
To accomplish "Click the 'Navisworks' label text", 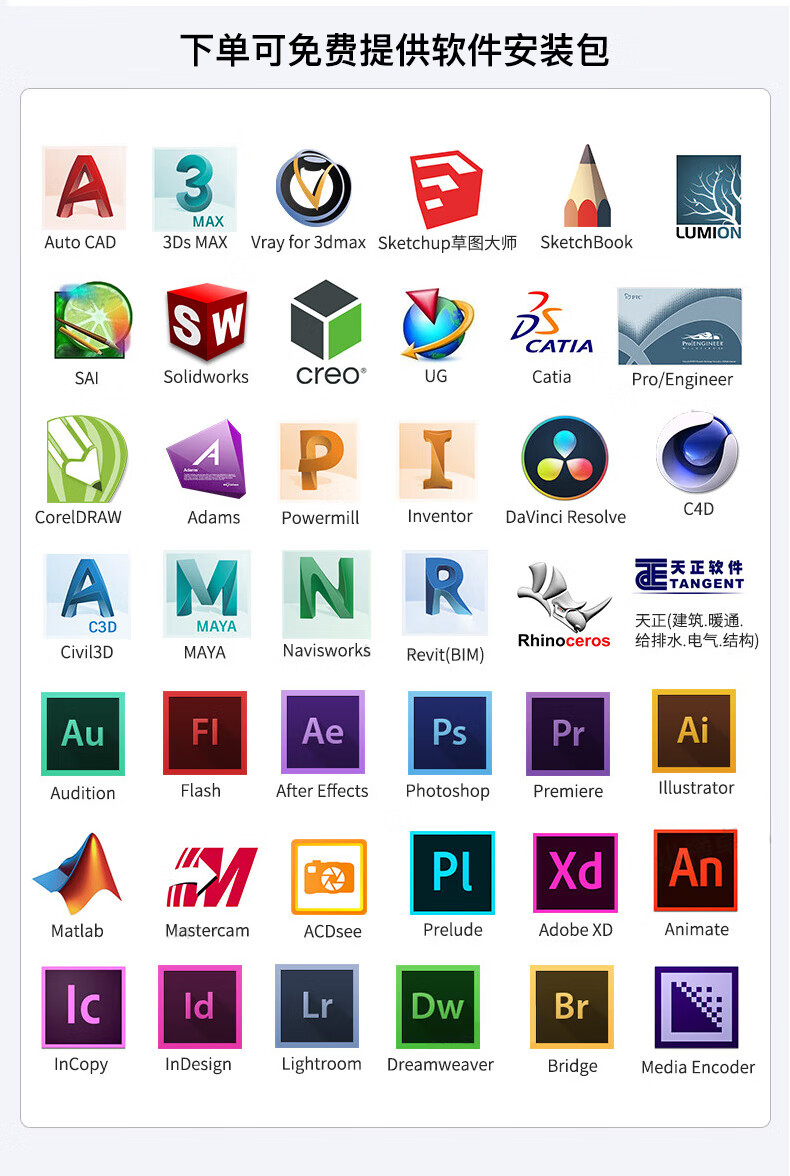I will coord(326,650).
